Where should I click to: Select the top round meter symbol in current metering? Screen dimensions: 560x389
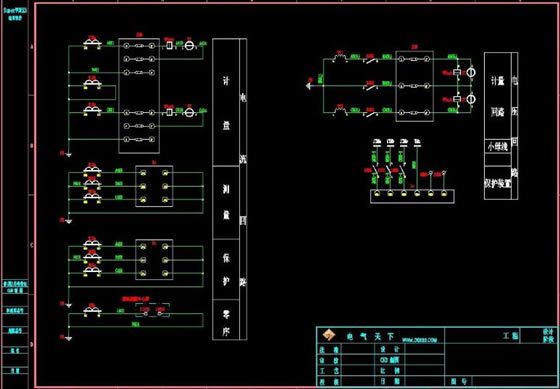[x=189, y=45]
